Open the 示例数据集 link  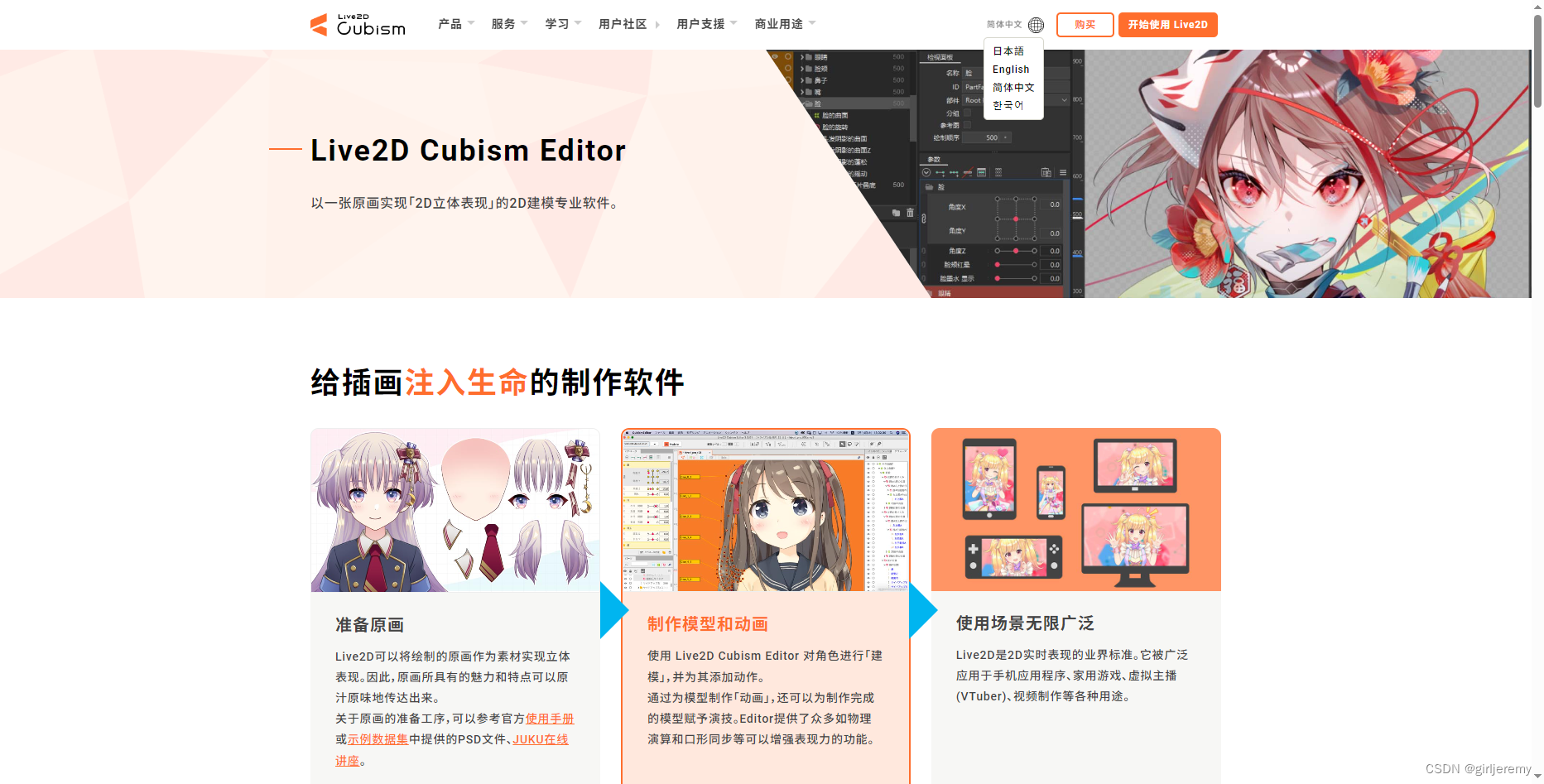(378, 739)
